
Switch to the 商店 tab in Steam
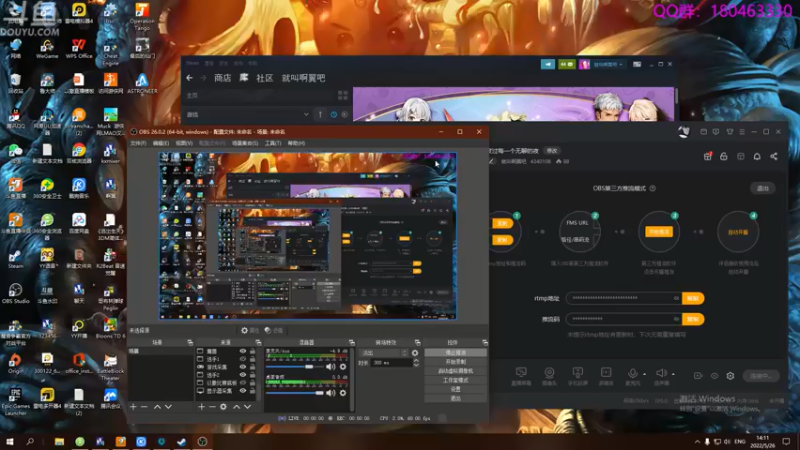coord(222,78)
